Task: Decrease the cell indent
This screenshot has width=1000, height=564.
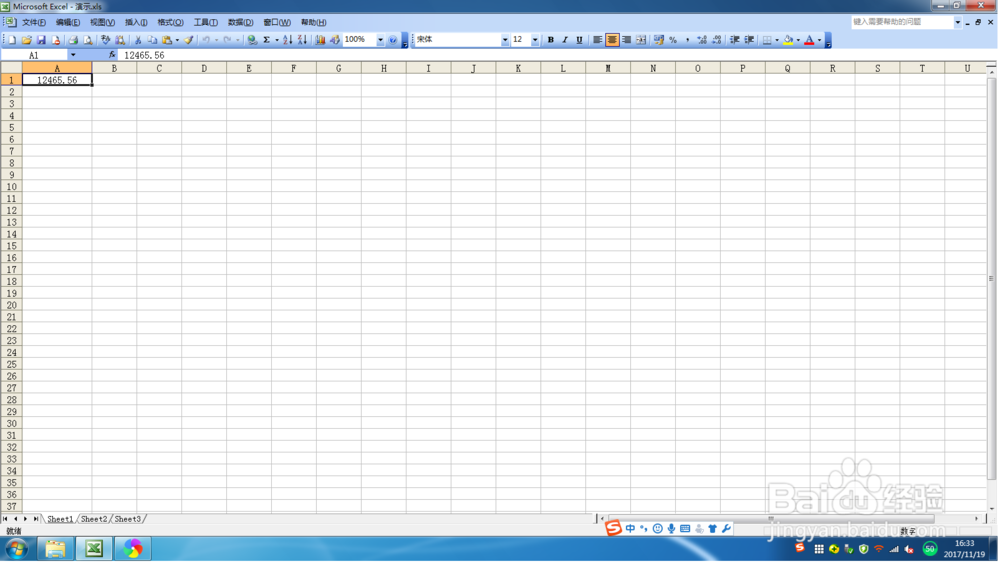Action: coord(735,40)
